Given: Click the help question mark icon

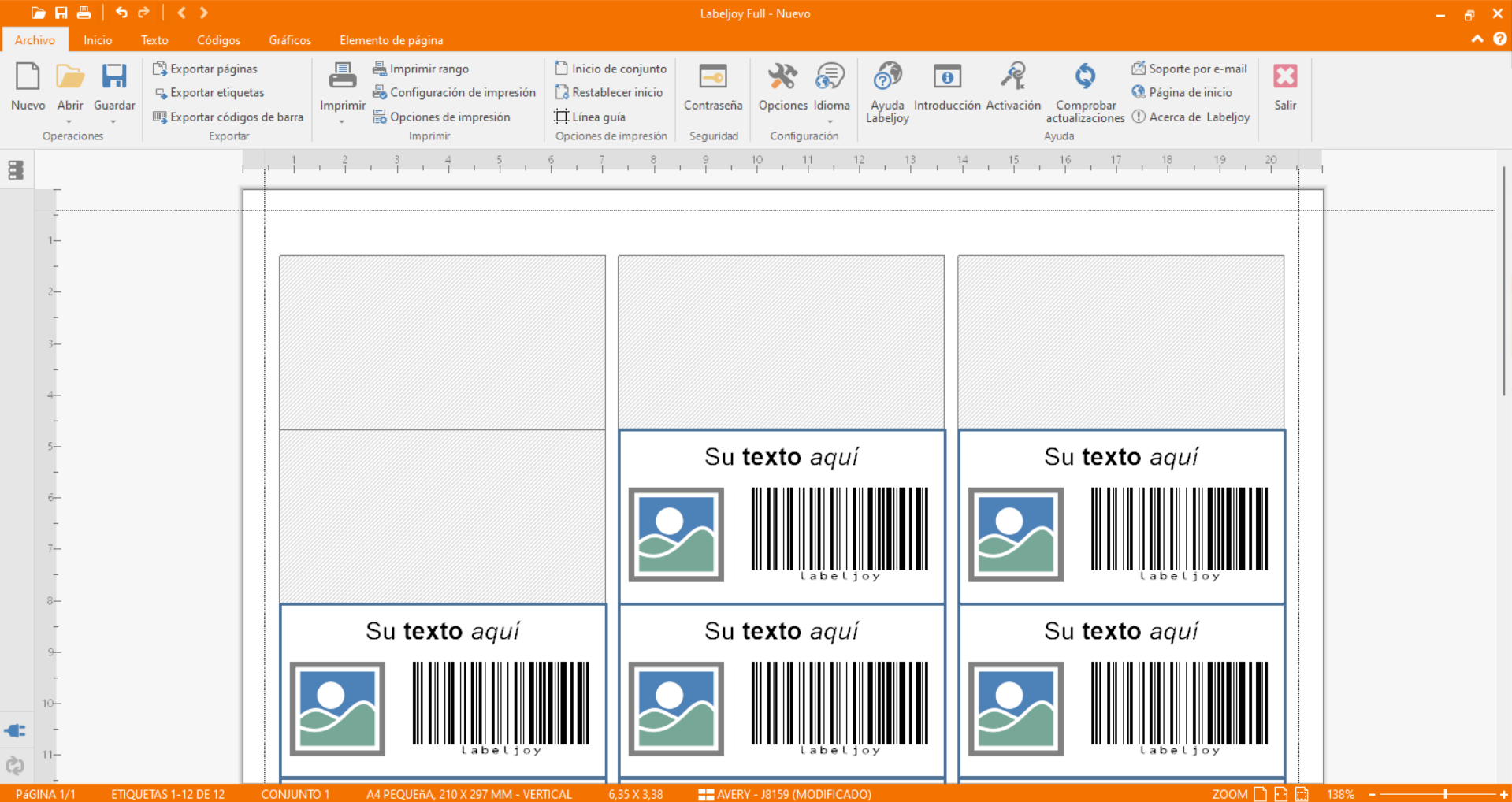Looking at the screenshot, I should click(x=1499, y=39).
